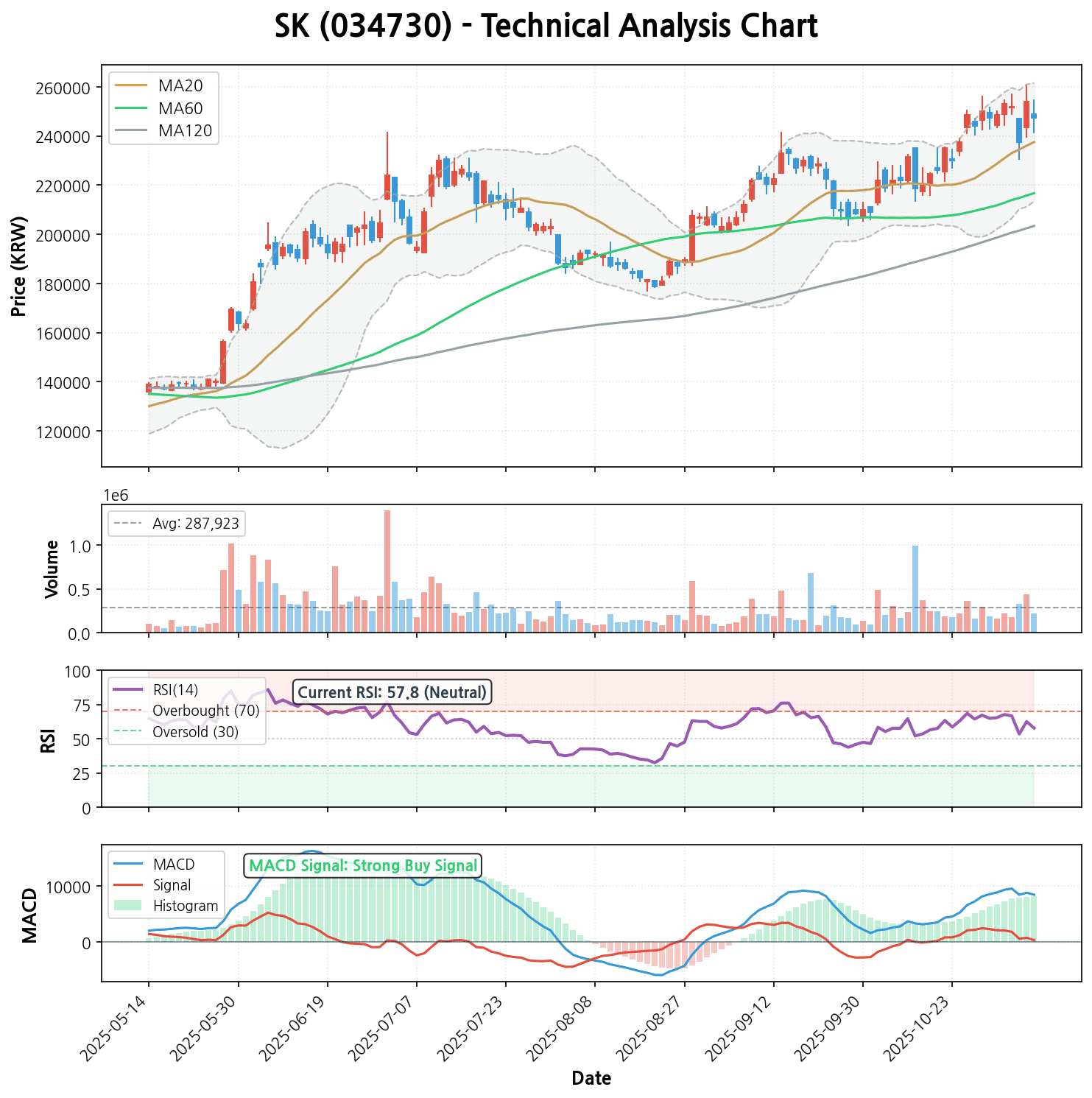Viewport: 1092px width, 1098px height.
Task: Select the Signal red line legend entry
Action: click(x=163, y=885)
